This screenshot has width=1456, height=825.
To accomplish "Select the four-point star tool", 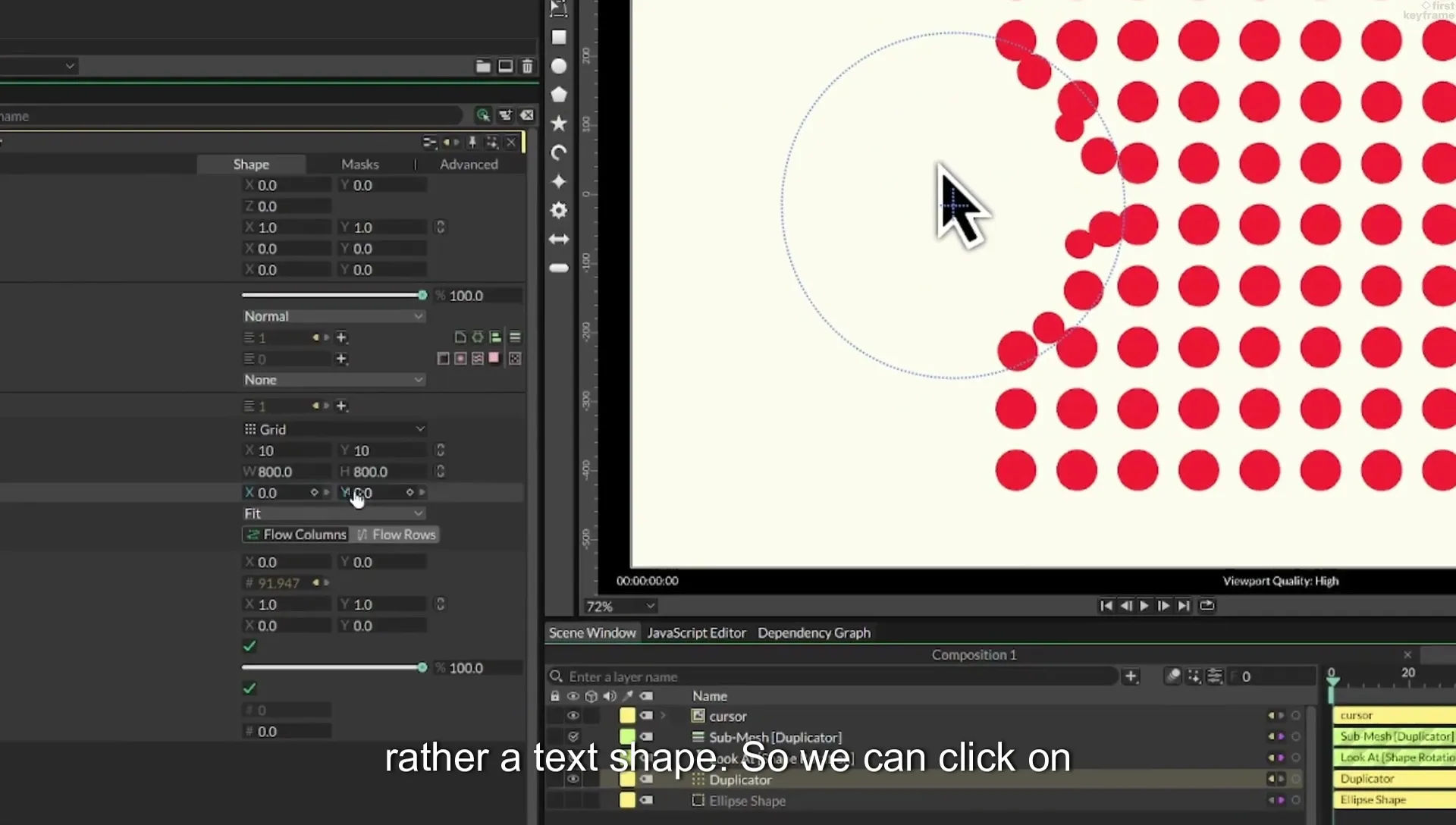I will (559, 181).
